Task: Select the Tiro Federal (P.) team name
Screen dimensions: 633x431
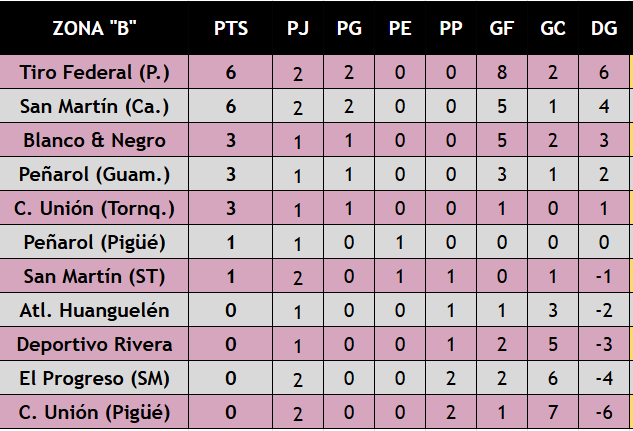Action: 95,73
